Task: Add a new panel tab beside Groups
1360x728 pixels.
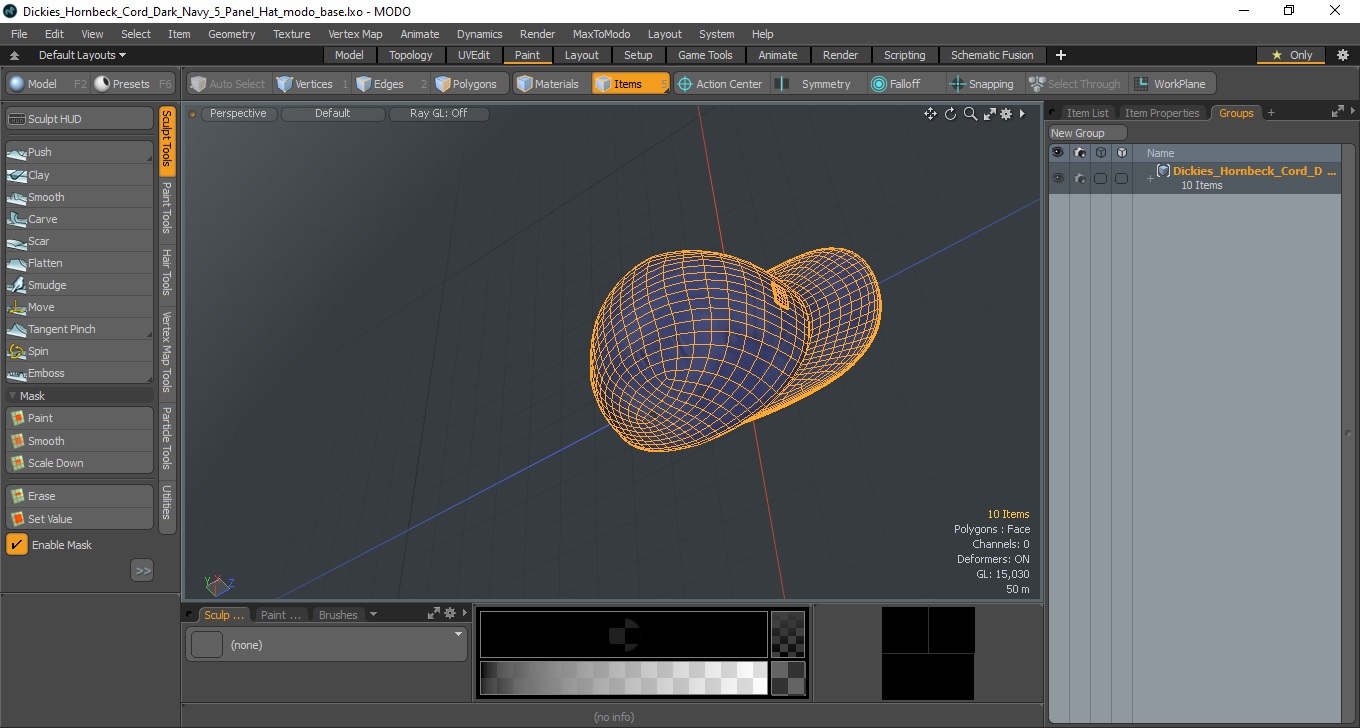Action: [1271, 113]
